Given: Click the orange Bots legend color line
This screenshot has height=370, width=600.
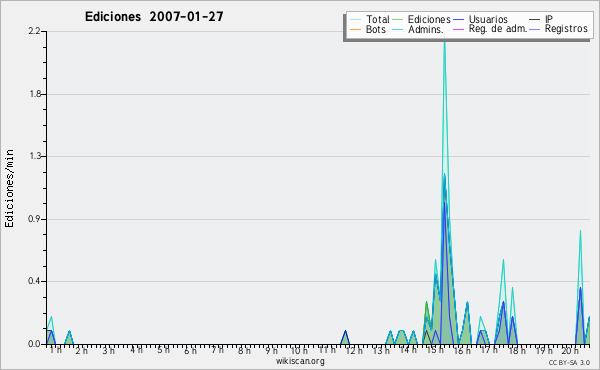Looking at the screenshot, I should coord(355,29).
